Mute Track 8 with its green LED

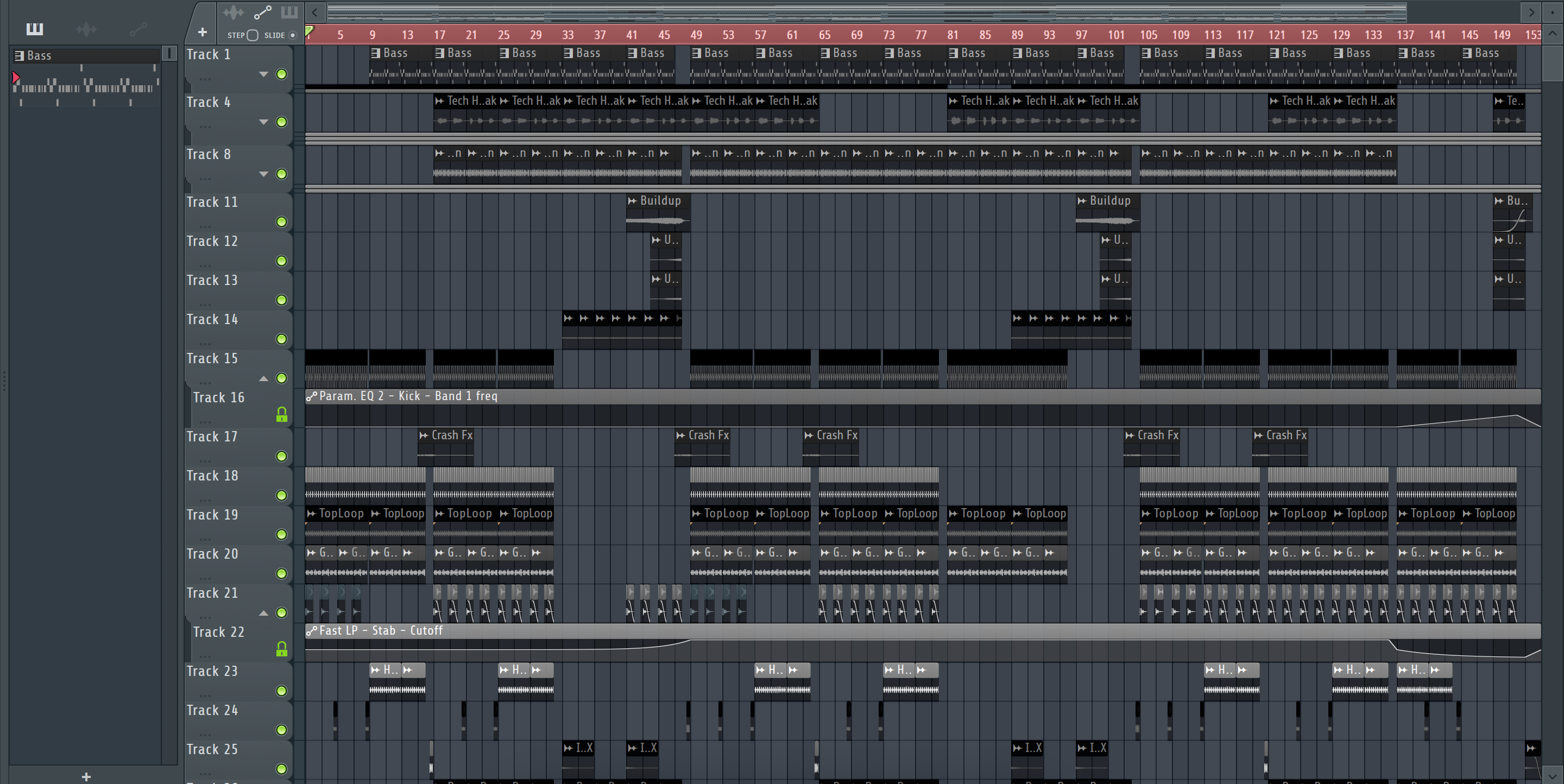[282, 174]
